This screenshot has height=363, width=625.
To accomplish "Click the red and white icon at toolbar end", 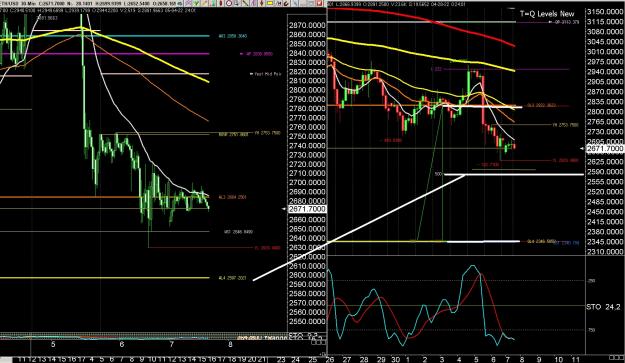I will (x=319, y=3).
